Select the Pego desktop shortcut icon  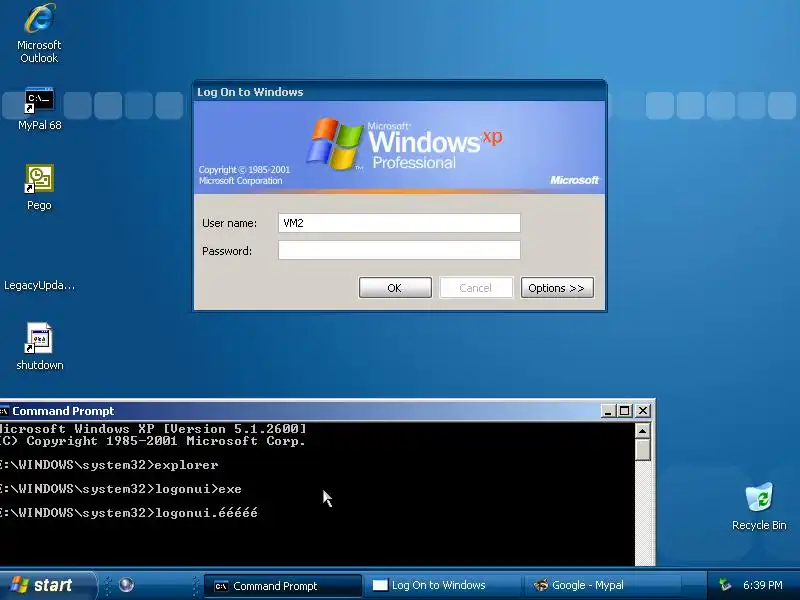coord(39,187)
